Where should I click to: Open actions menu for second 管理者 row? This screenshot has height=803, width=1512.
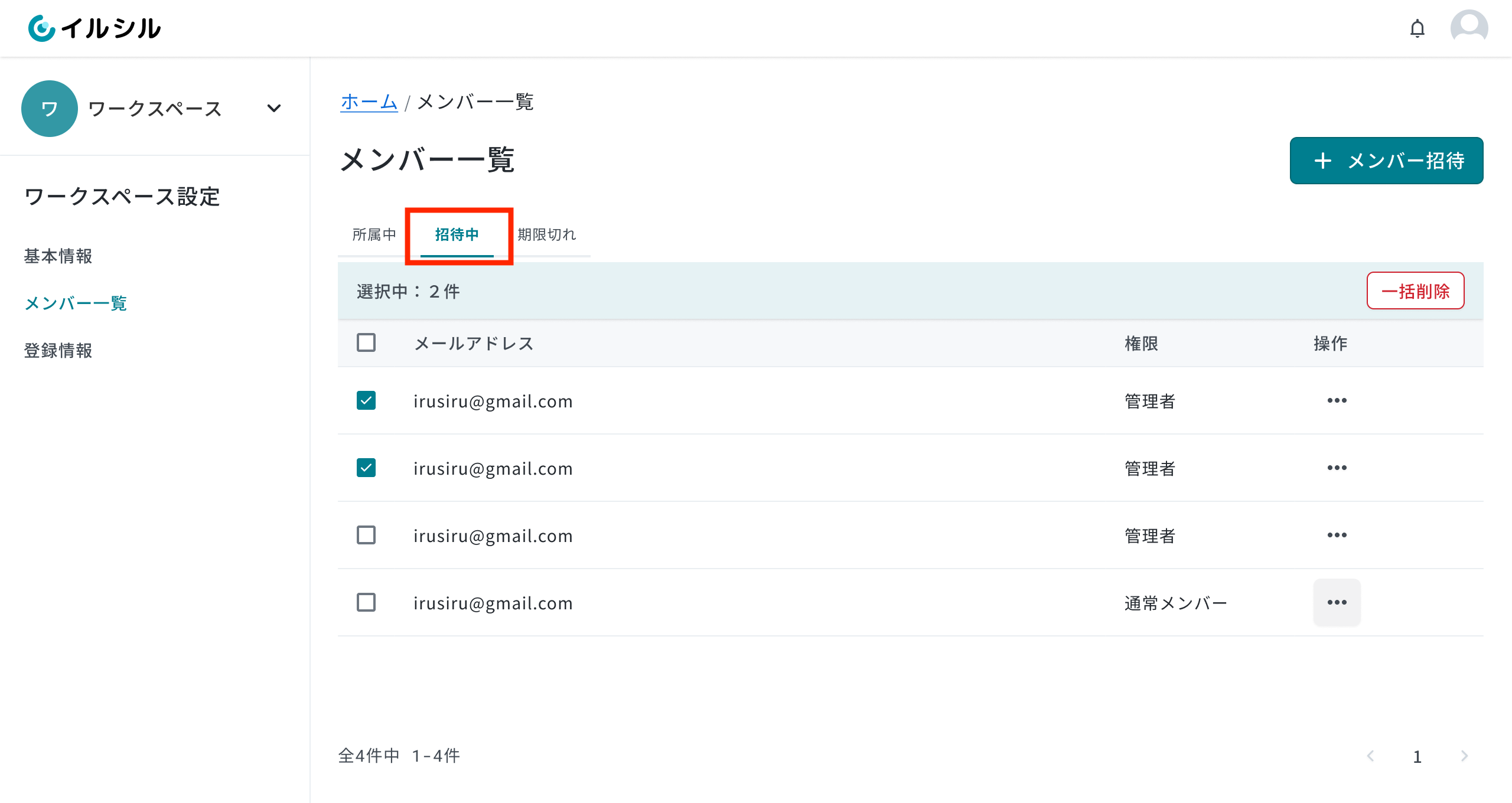pos(1337,468)
